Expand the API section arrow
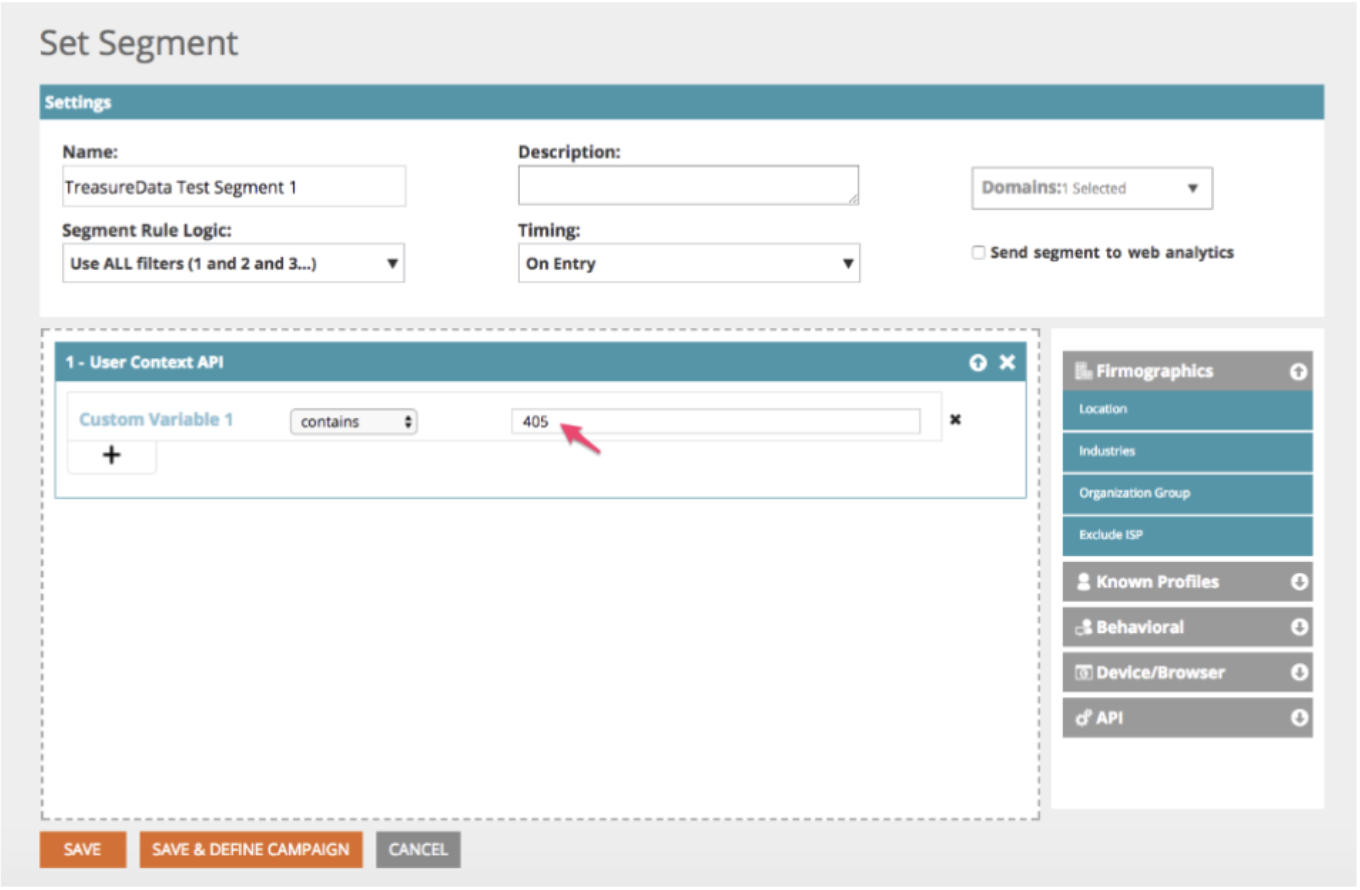The image size is (1360, 890). [1299, 718]
